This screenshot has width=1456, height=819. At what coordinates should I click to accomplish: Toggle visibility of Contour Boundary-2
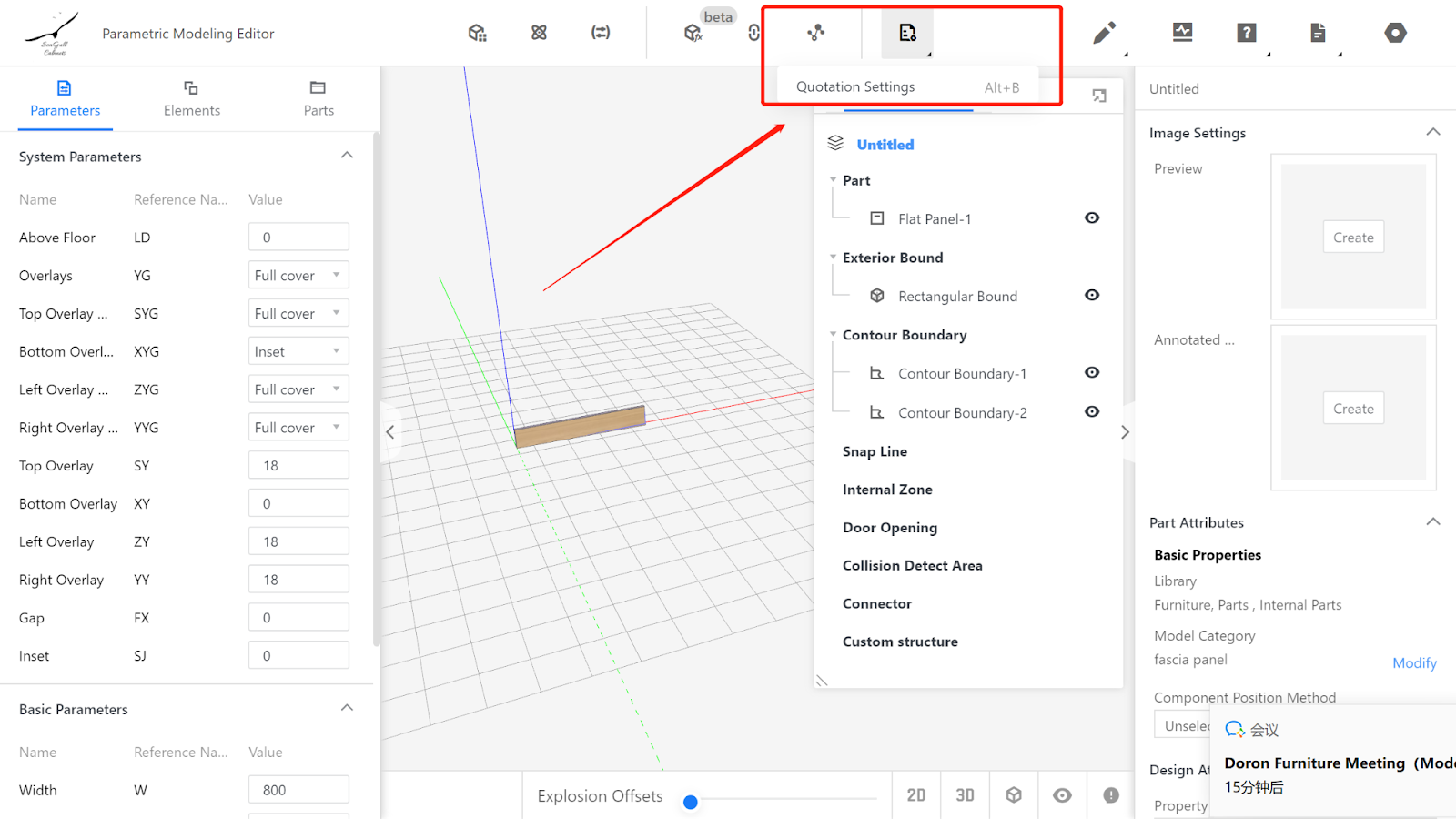click(1092, 412)
